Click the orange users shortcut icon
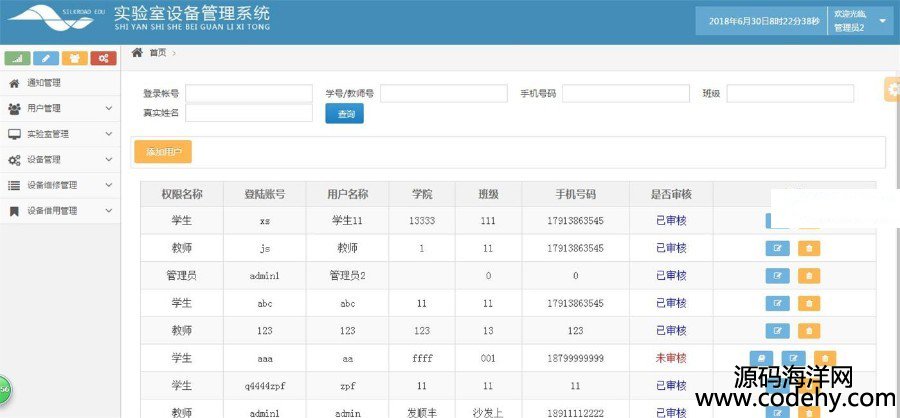900x418 pixels. pos(74,58)
